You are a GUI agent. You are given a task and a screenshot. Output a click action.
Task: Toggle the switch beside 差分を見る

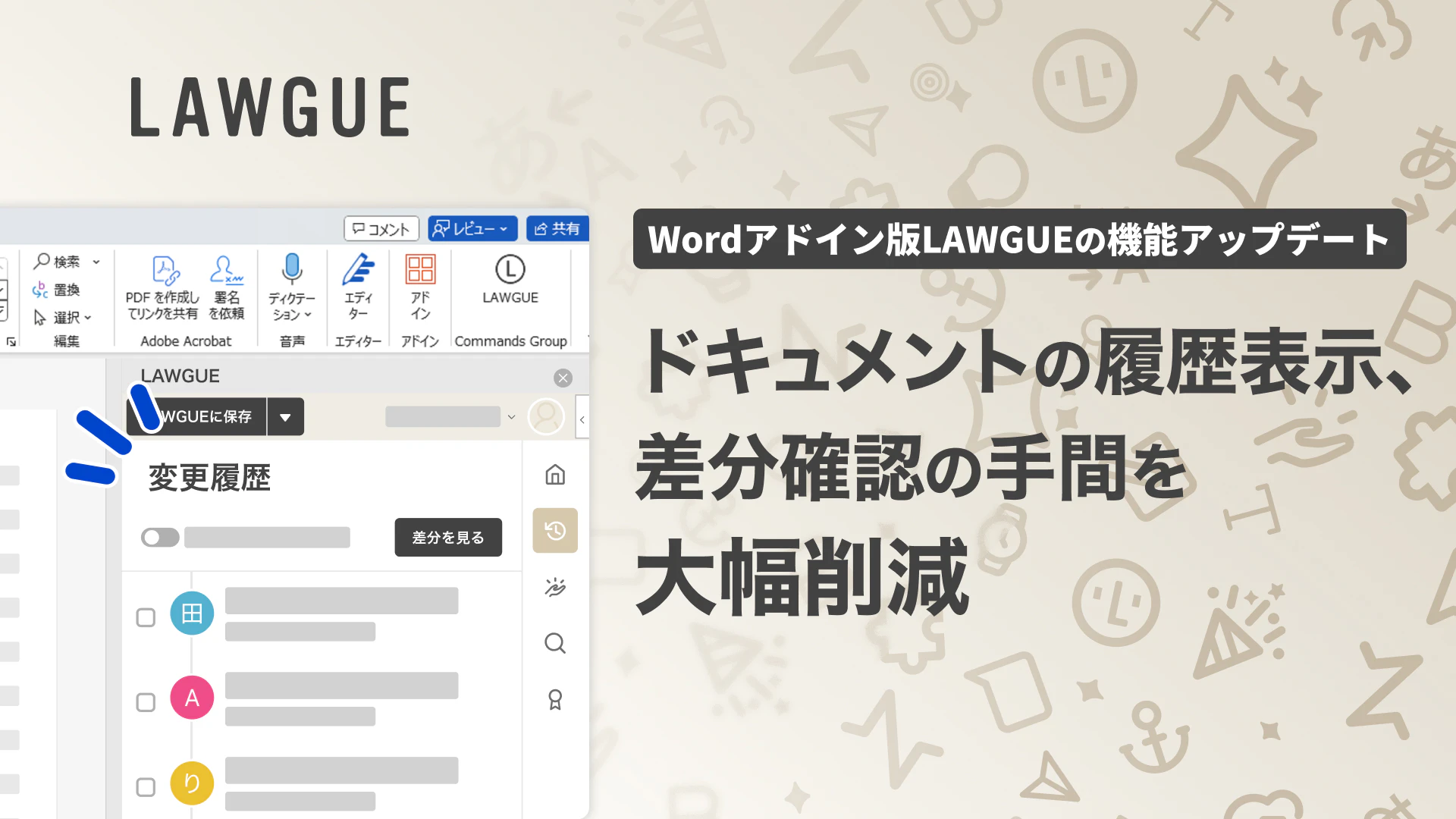tap(160, 538)
